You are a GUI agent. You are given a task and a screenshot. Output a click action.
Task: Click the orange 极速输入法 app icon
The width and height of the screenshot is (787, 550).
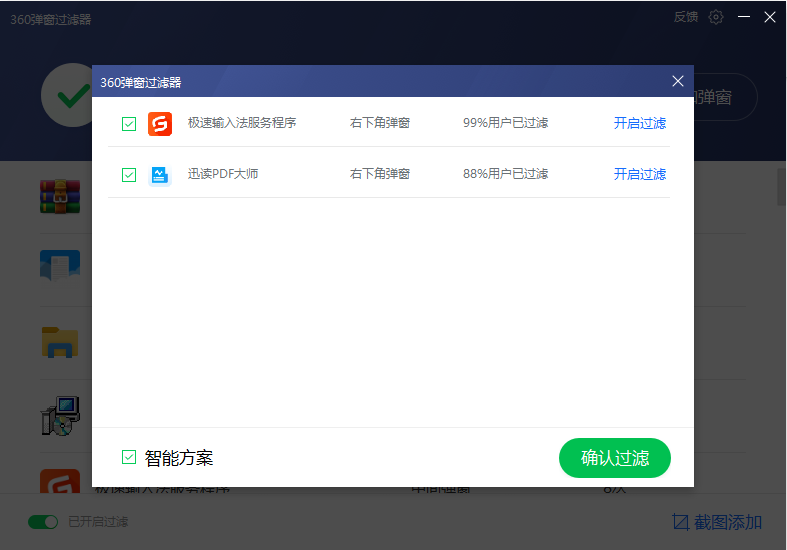(160, 124)
